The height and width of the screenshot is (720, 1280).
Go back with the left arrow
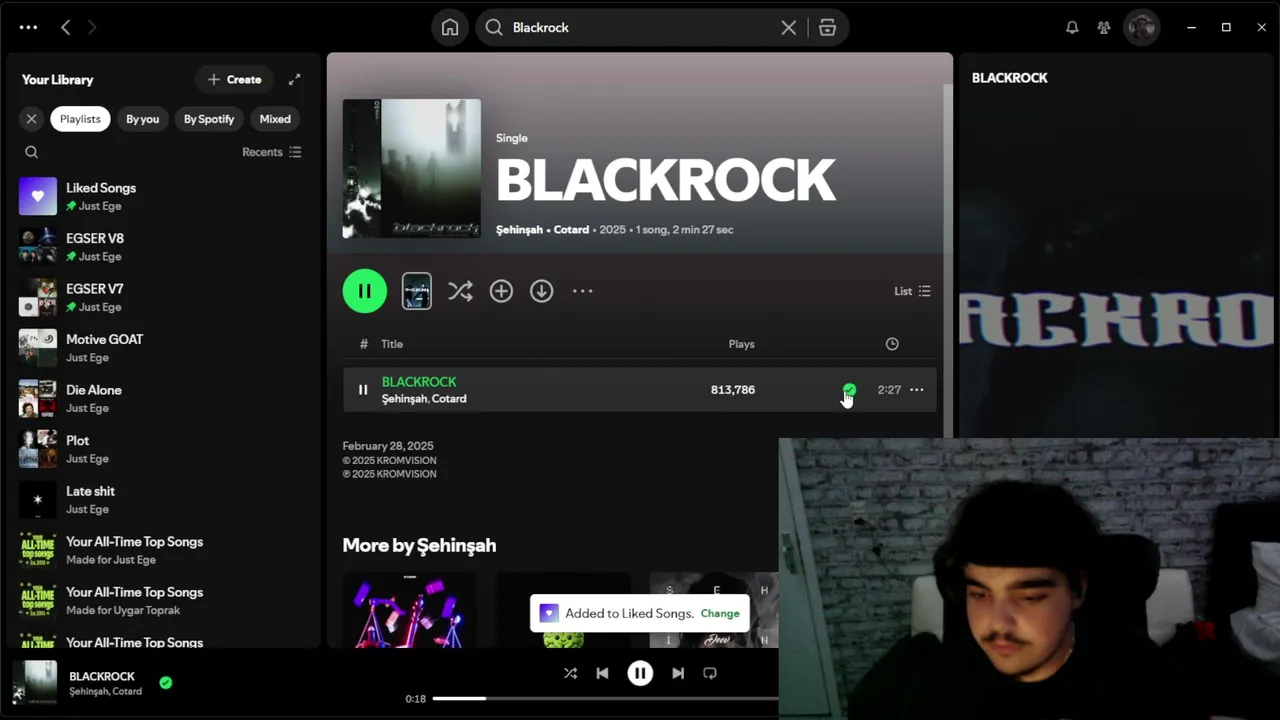[x=66, y=28]
